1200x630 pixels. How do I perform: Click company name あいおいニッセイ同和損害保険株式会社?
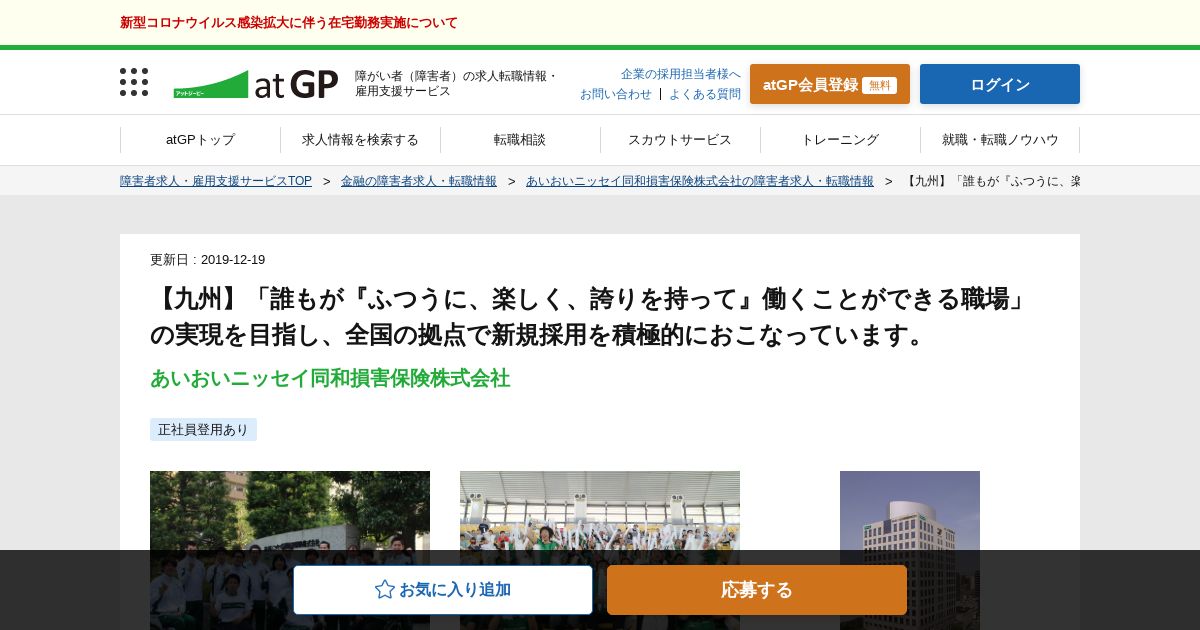[x=330, y=378]
